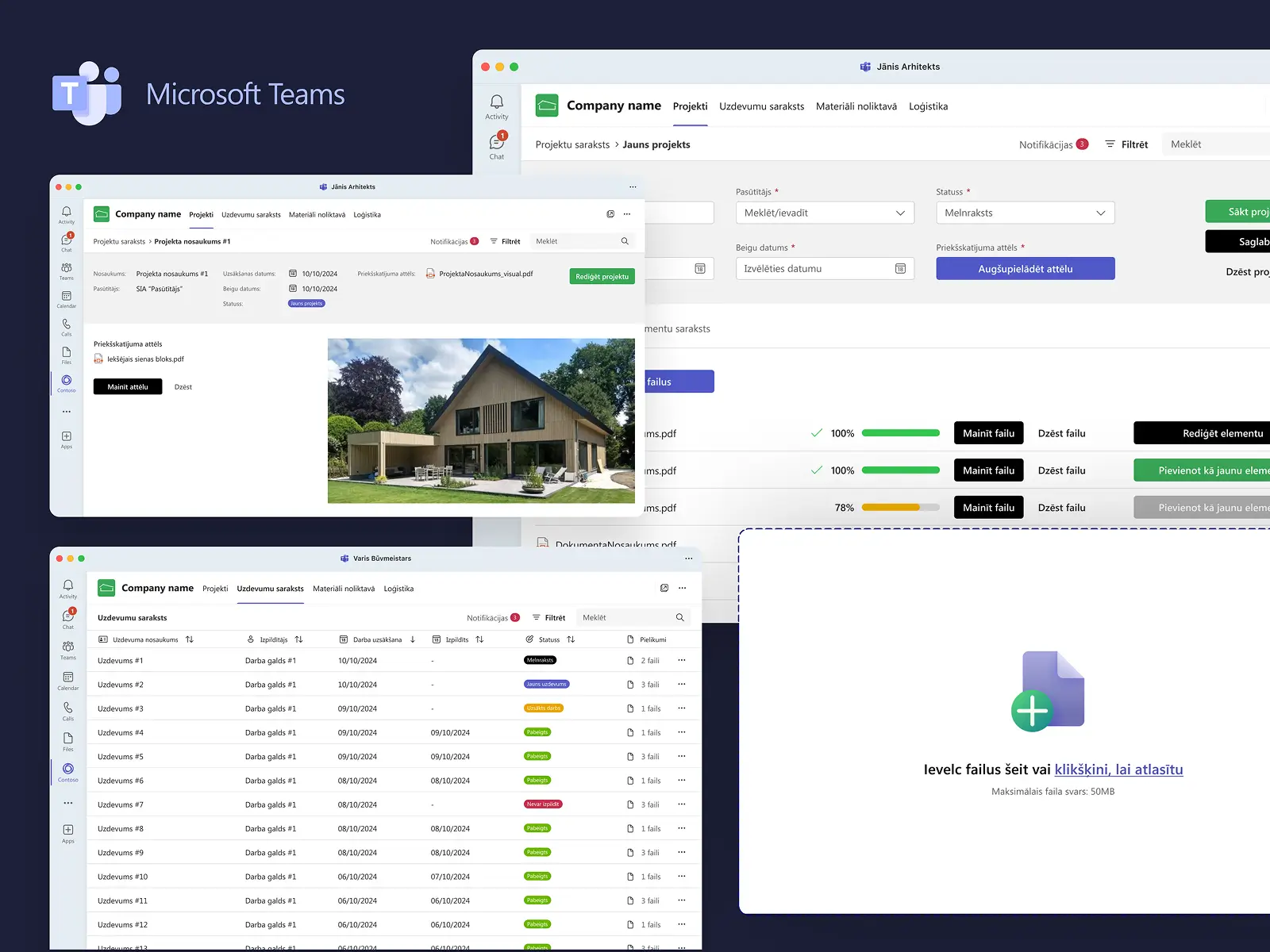Select Contoso app in project details window sidebar

[x=67, y=384]
